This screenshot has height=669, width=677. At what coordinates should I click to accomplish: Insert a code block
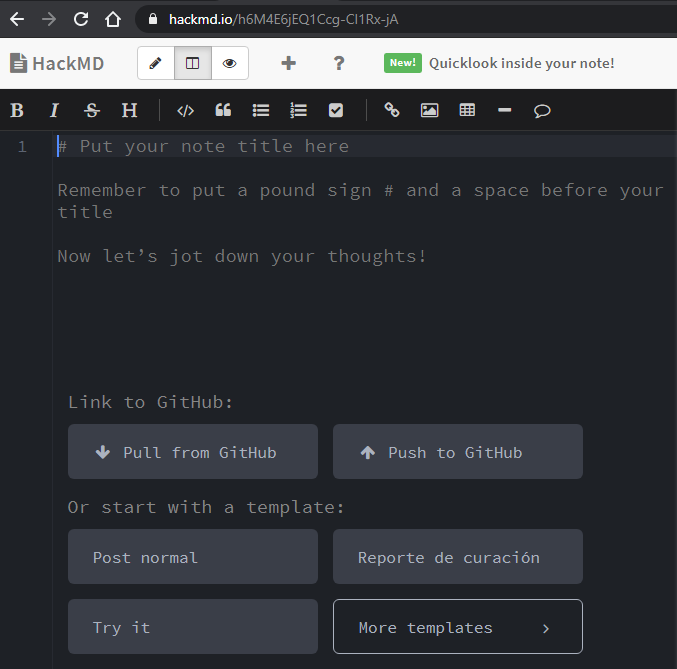tap(186, 111)
